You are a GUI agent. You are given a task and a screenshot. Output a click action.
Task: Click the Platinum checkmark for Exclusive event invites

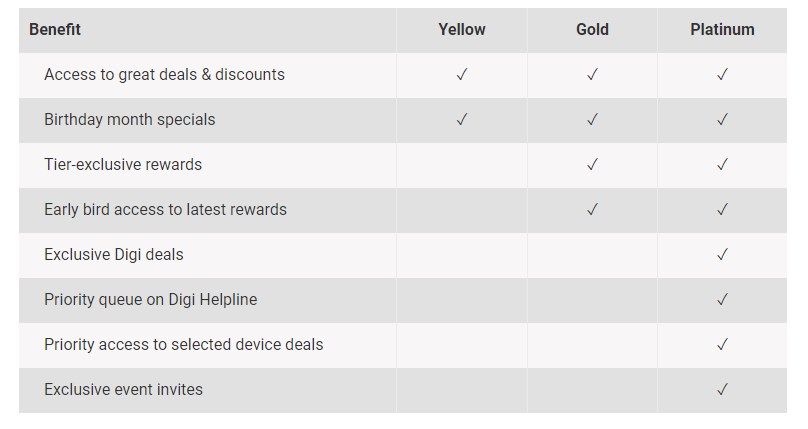pyautogui.click(x=722, y=390)
